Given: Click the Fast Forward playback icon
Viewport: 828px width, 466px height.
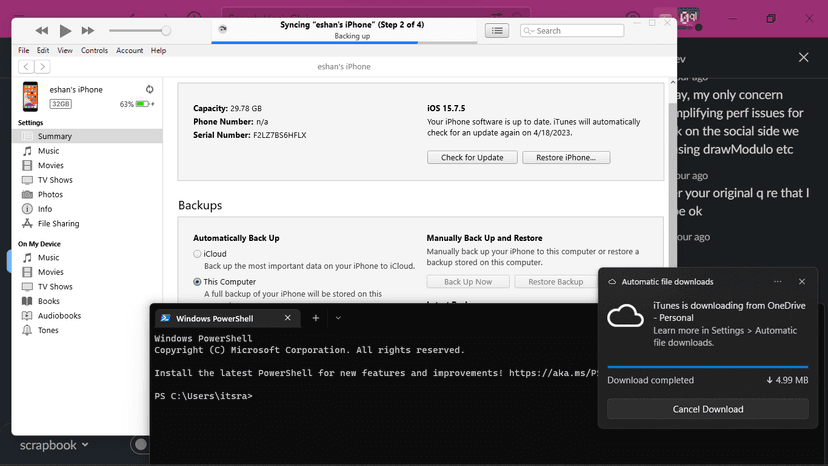Looking at the screenshot, I should tap(88, 31).
